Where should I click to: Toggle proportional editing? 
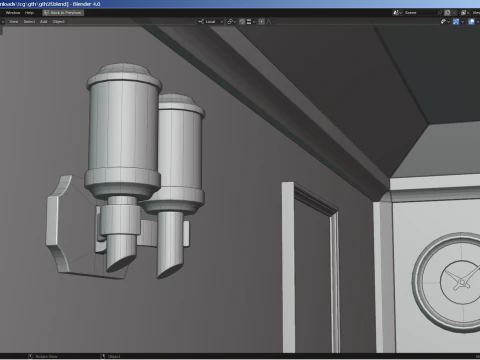262,22
